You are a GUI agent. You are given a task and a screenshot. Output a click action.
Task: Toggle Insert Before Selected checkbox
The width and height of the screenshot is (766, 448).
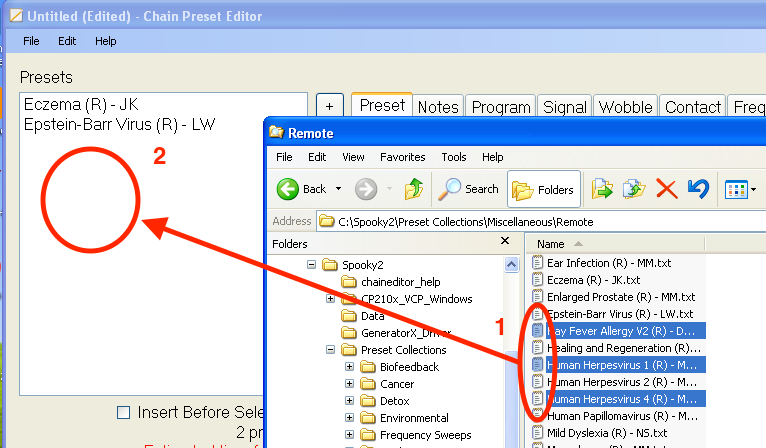point(124,412)
